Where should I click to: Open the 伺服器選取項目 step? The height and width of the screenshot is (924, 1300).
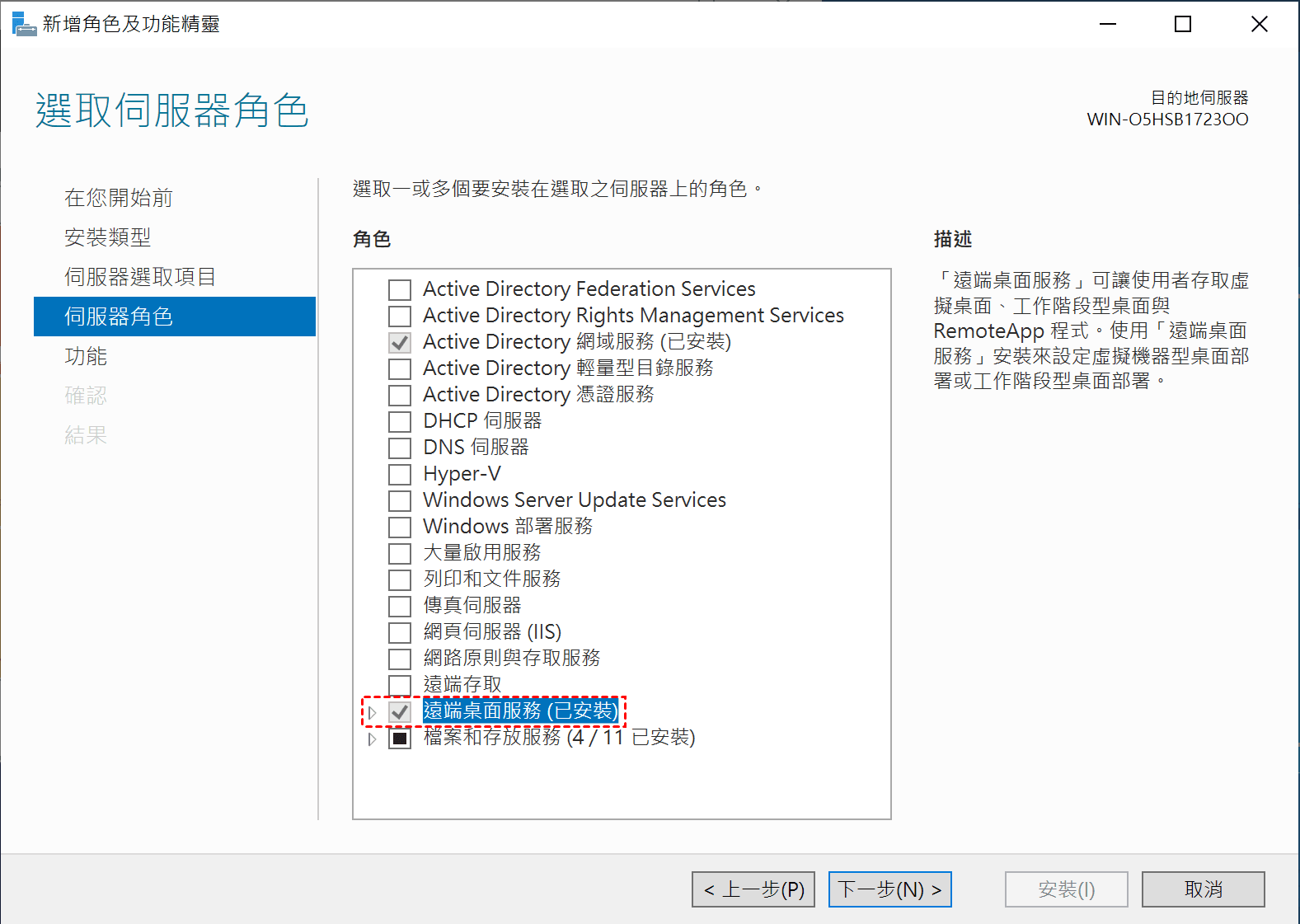(x=140, y=277)
